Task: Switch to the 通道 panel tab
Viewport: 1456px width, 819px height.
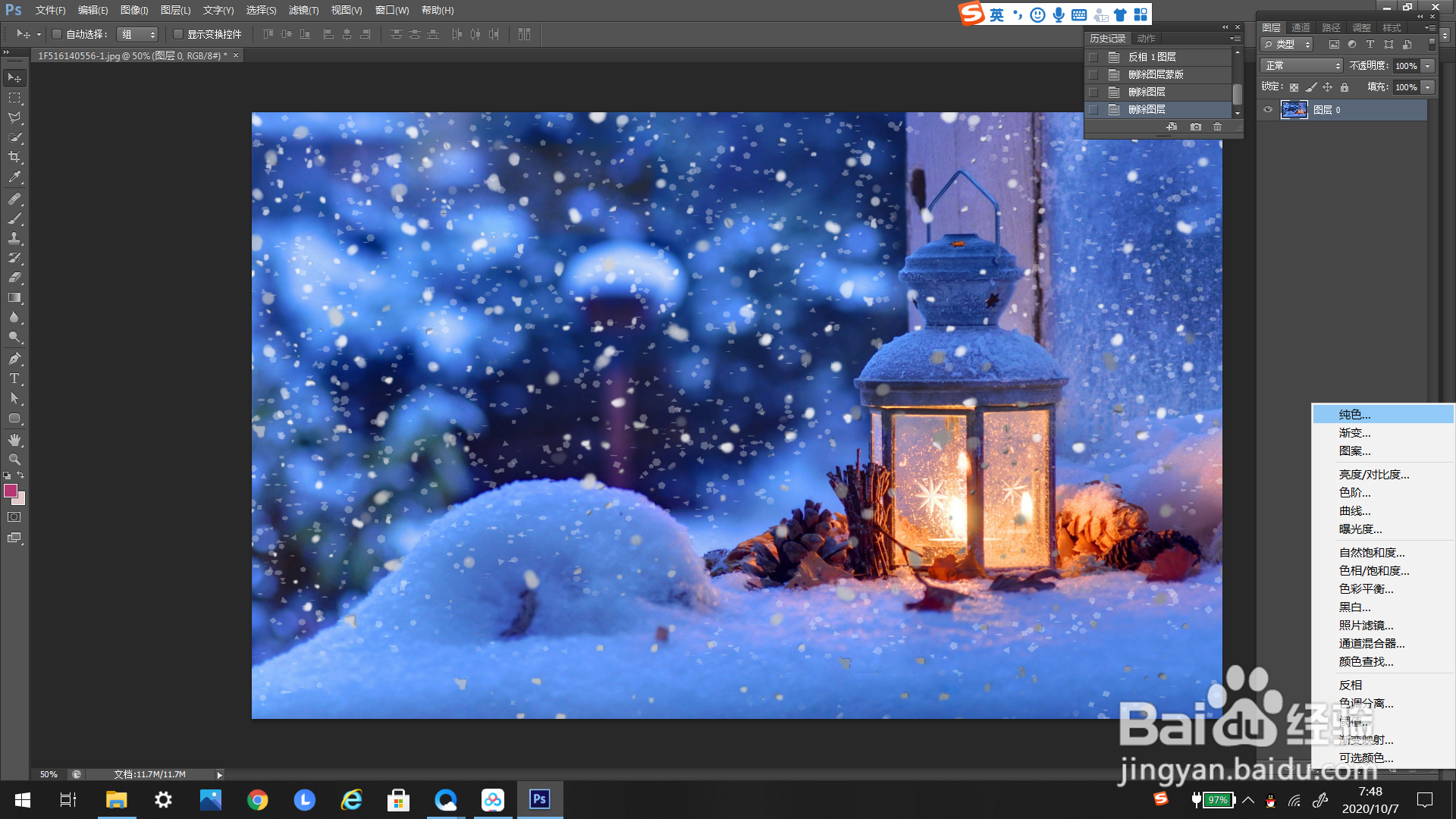Action: pos(1301,27)
